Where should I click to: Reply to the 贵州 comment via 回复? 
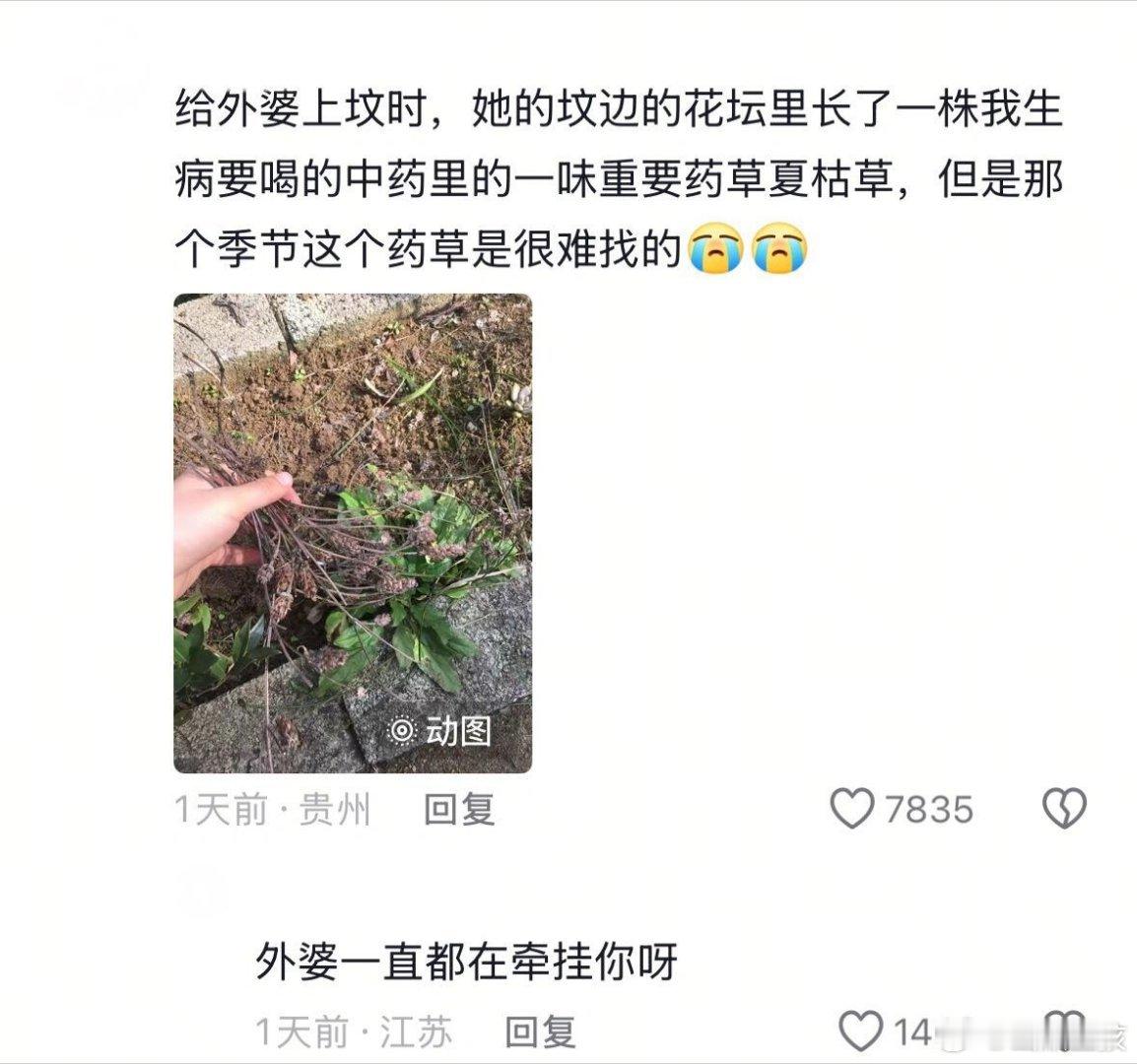tap(460, 810)
